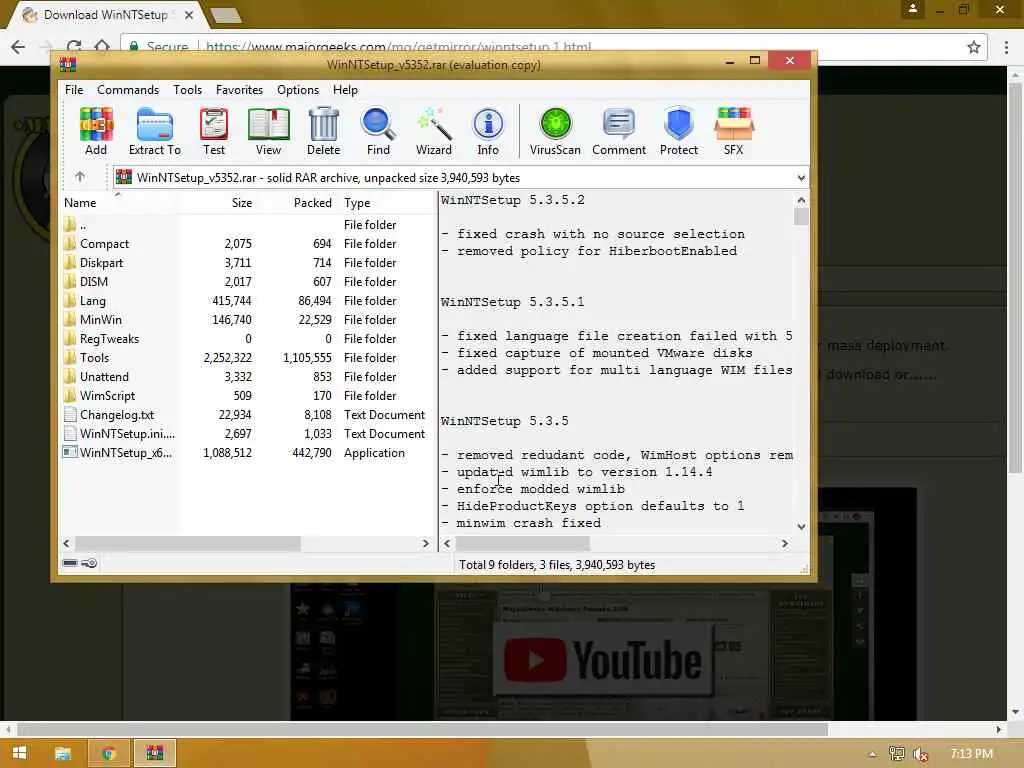Open the File menu

pos(74,89)
